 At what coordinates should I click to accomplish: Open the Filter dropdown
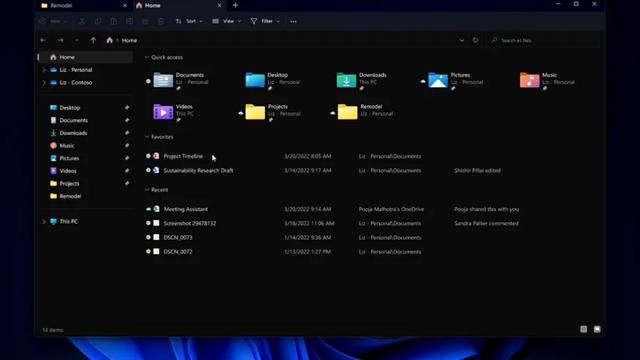click(265, 21)
